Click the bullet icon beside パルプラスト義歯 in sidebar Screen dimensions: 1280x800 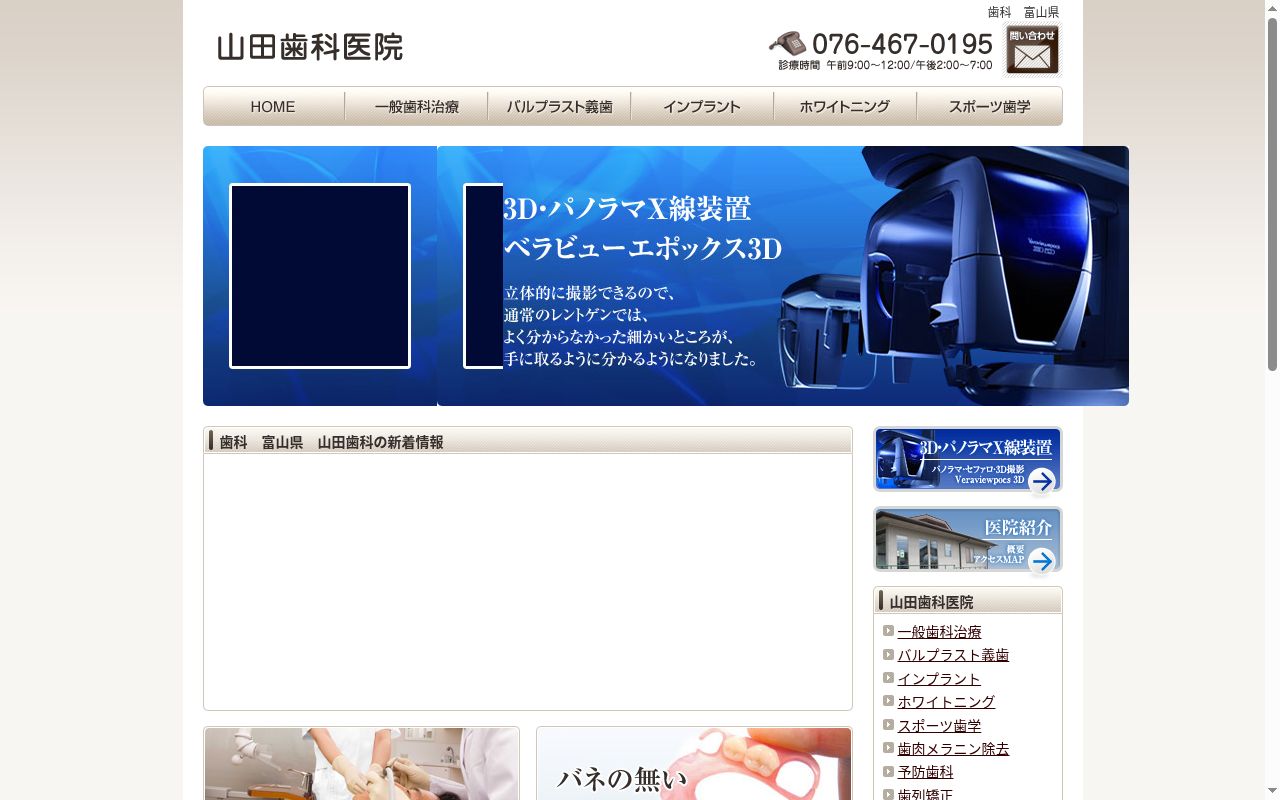coord(888,654)
